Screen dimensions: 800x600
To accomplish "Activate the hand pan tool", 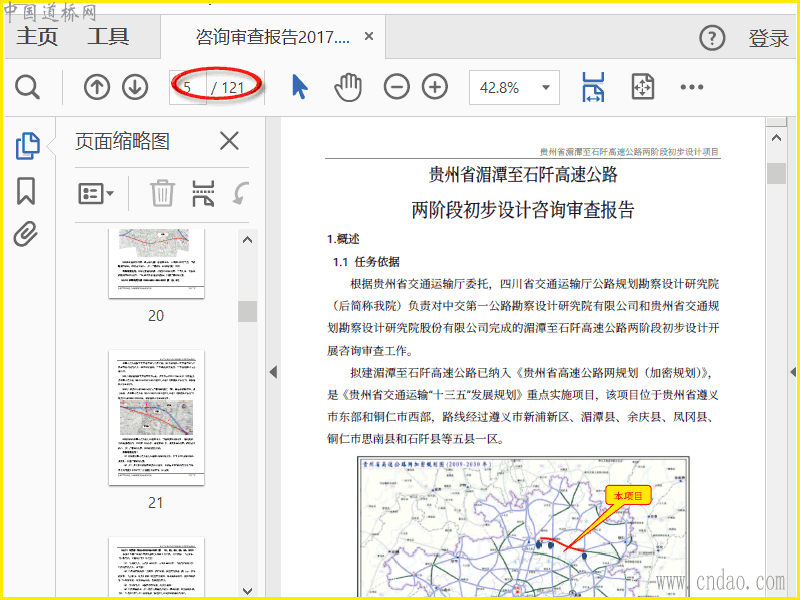I will 347,88.
